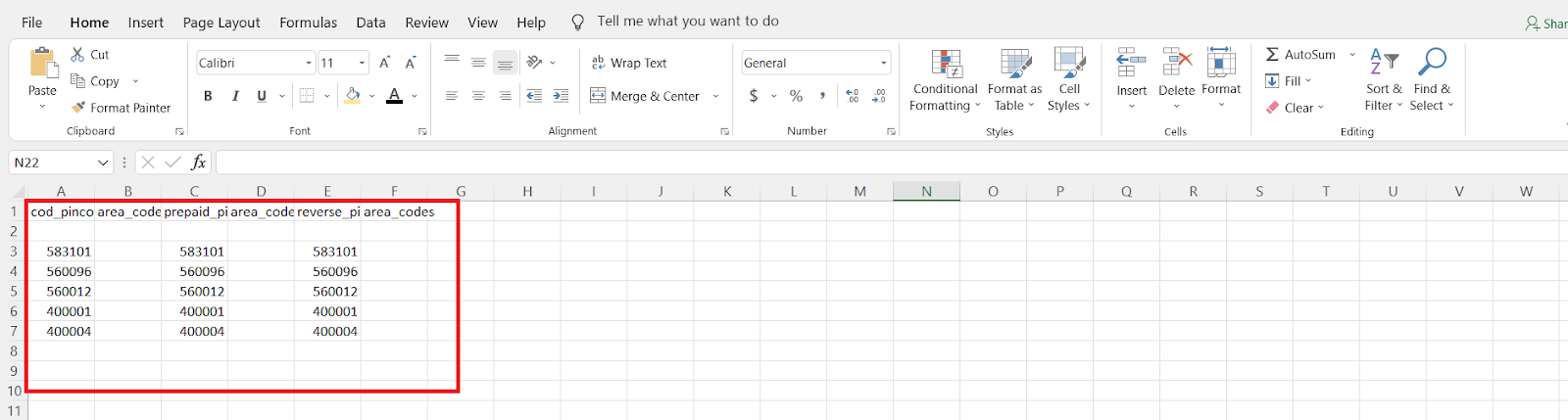Increase font size with the larger A icon
Image resolution: width=1568 pixels, height=420 pixels.
[385, 63]
